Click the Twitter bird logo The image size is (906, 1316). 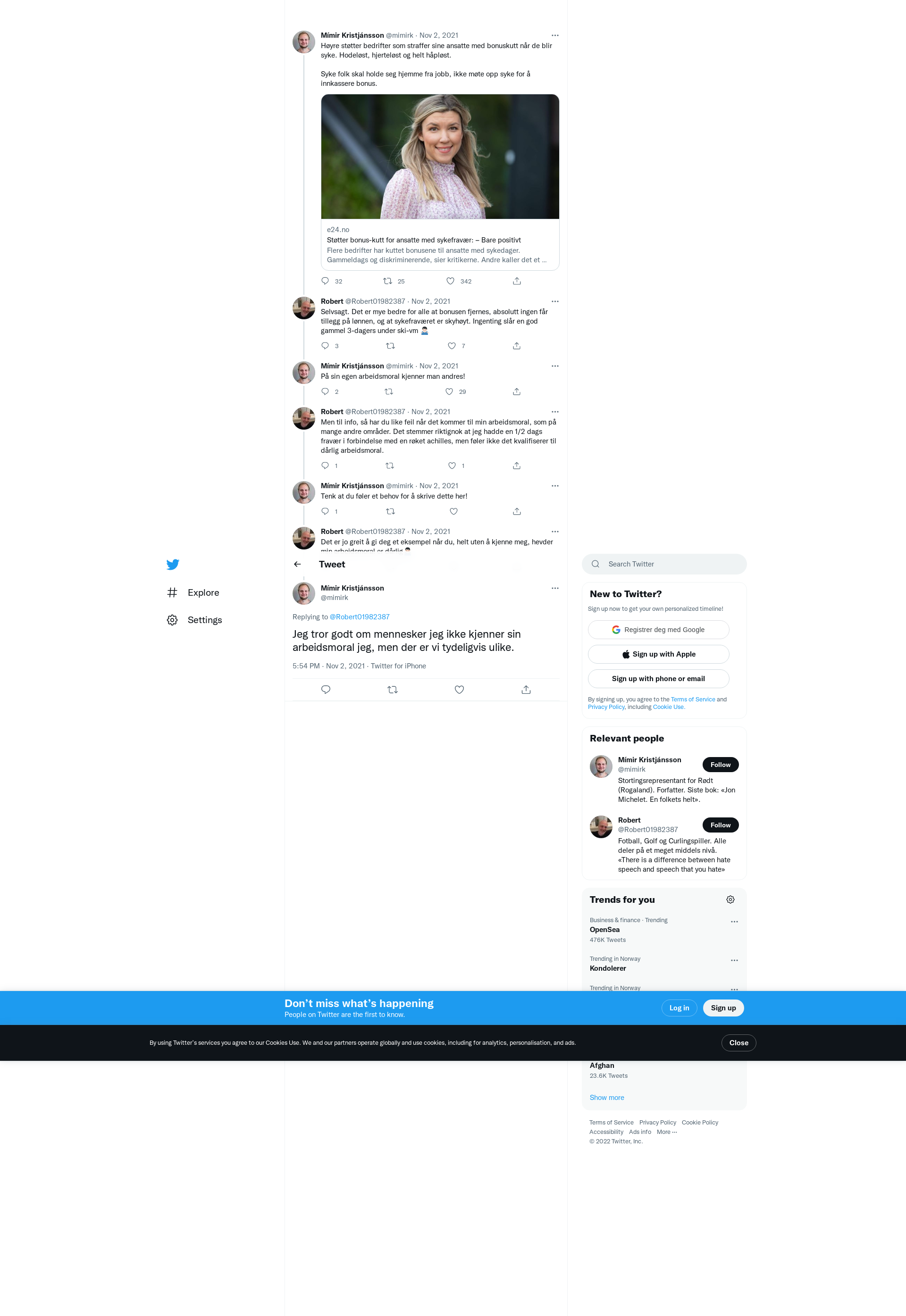(x=173, y=564)
